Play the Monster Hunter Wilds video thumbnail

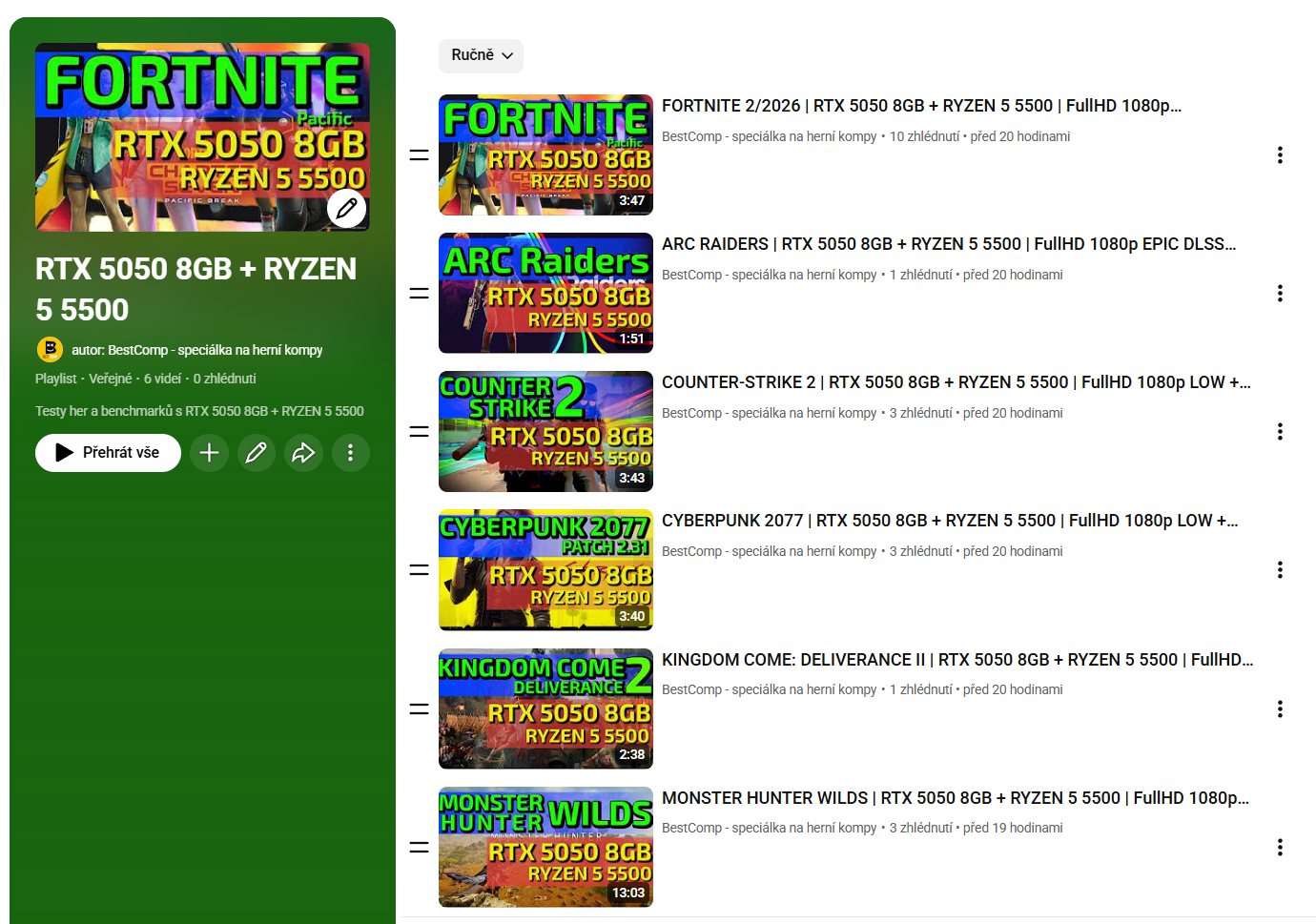tap(545, 847)
